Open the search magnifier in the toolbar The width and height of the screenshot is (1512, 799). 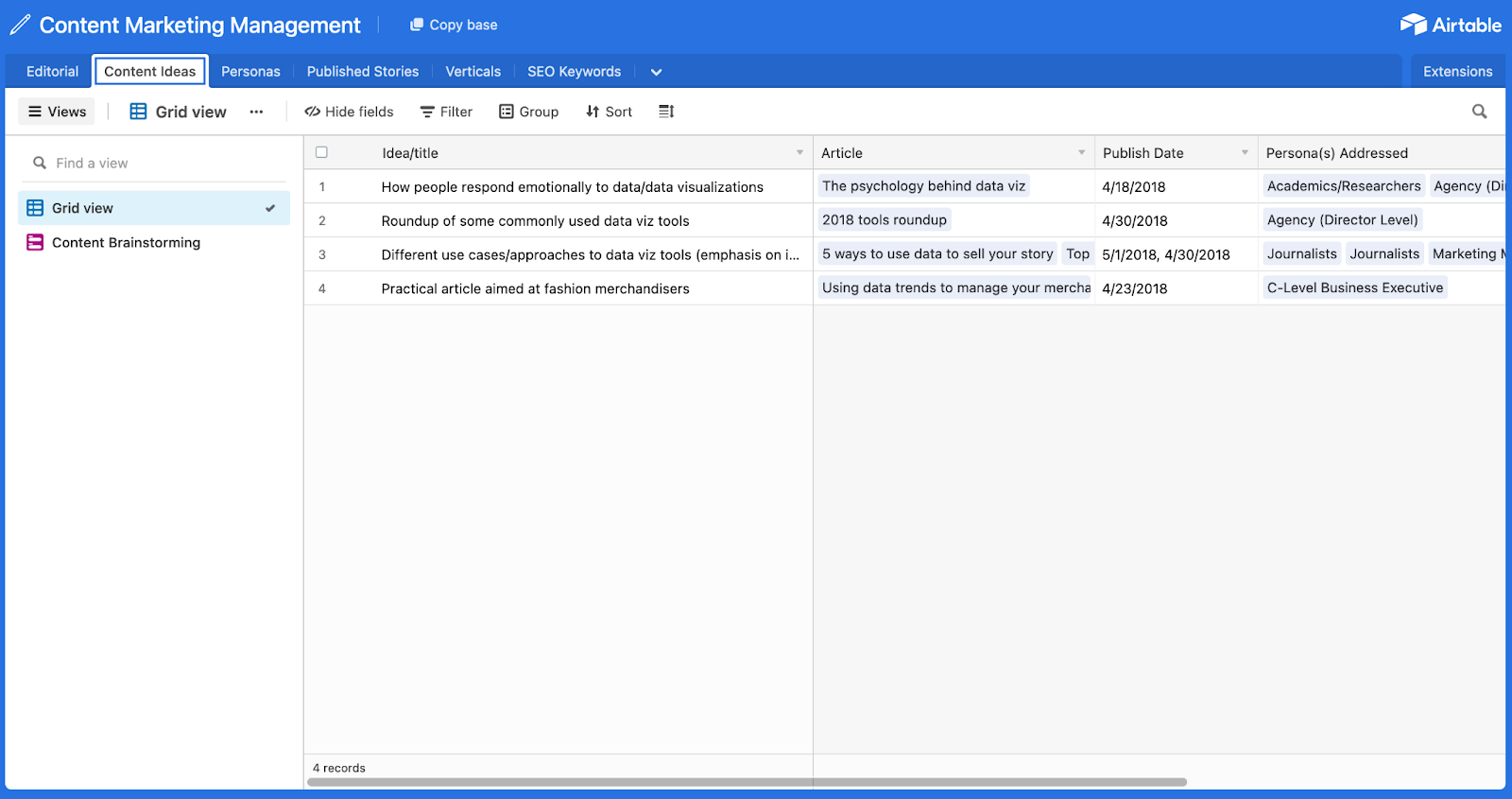[x=1480, y=112]
